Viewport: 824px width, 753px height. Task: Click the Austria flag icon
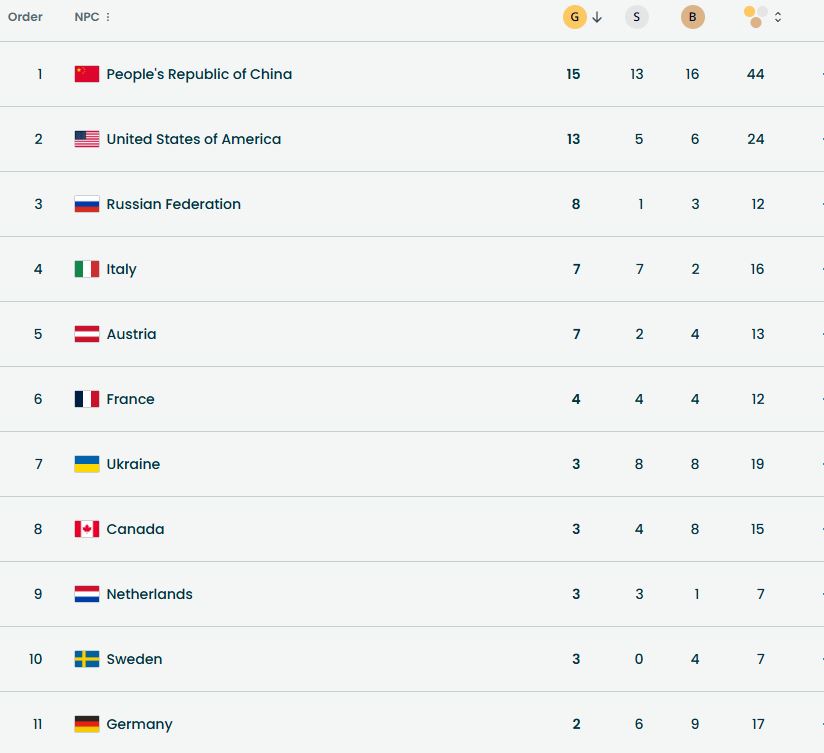[x=87, y=334]
